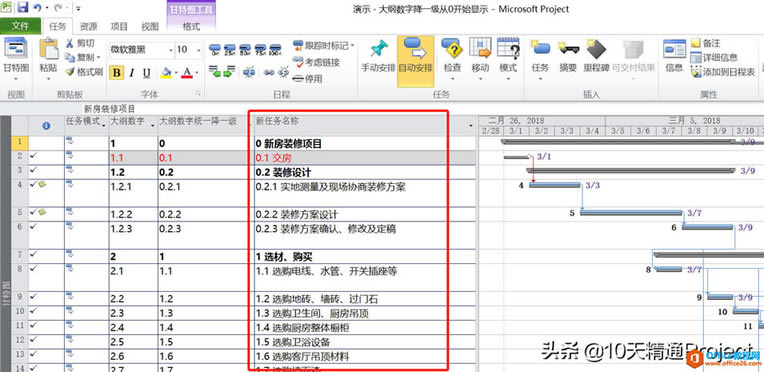Open the 文件 (File) tab

[20, 26]
